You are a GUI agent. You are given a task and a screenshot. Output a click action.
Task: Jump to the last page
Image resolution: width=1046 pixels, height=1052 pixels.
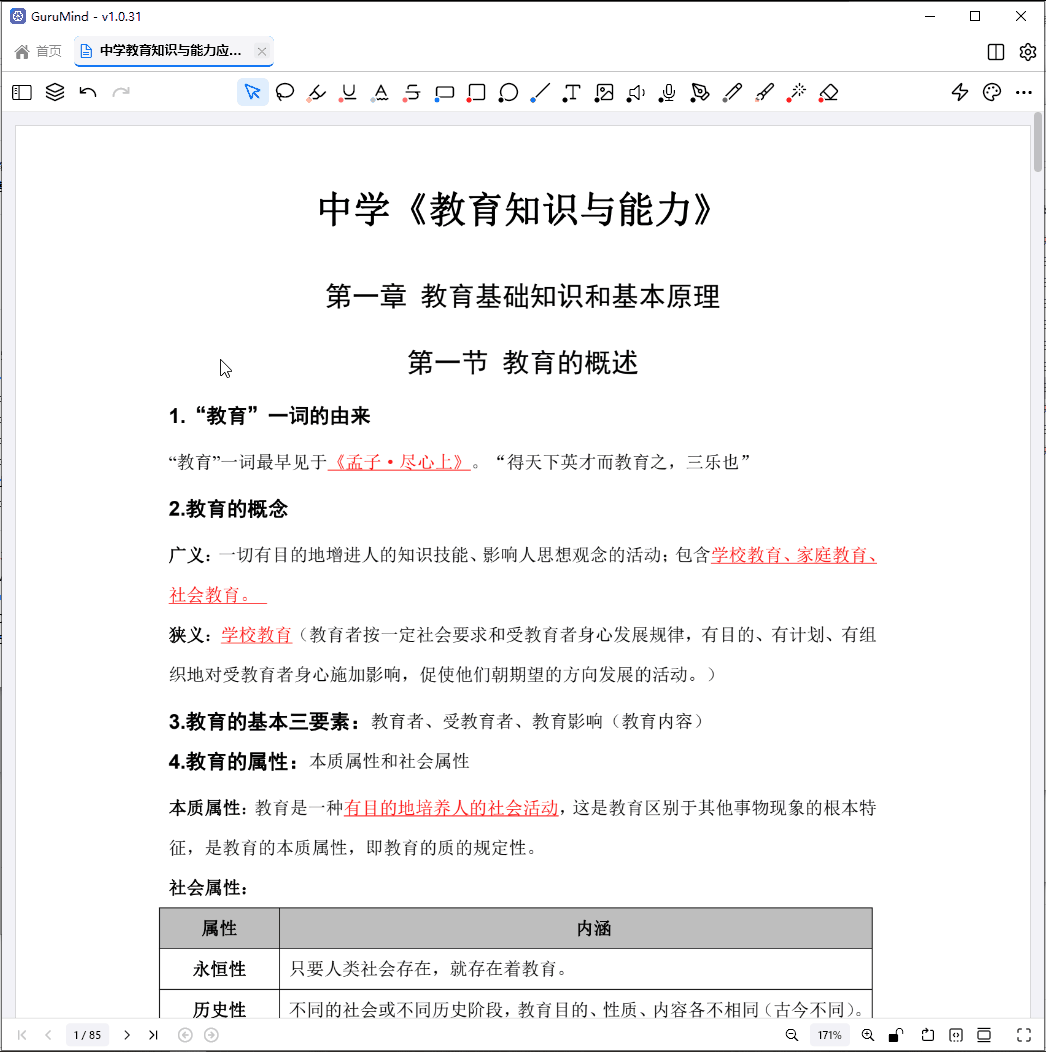pyautogui.click(x=154, y=1035)
